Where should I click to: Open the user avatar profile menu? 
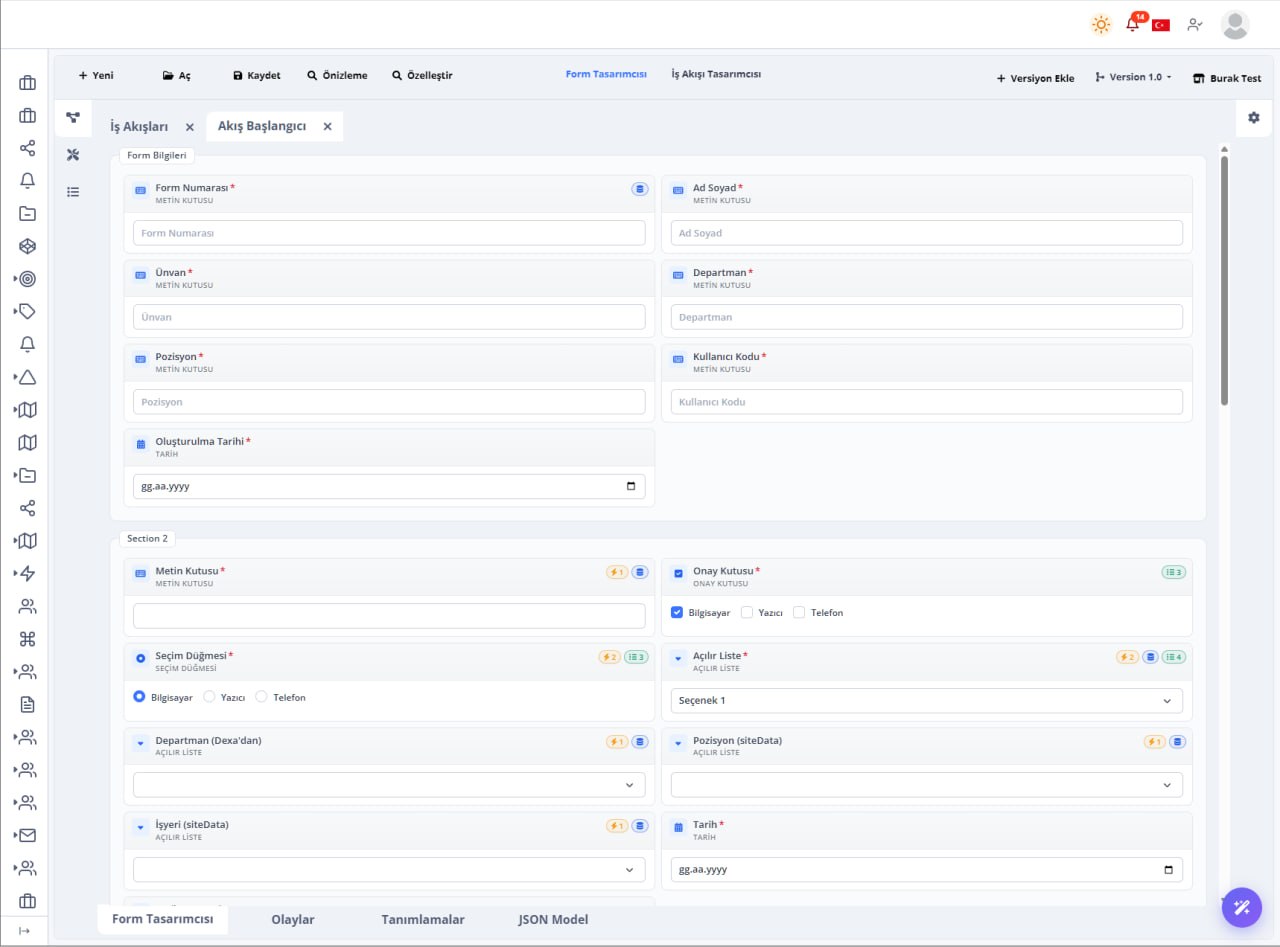tap(1235, 25)
